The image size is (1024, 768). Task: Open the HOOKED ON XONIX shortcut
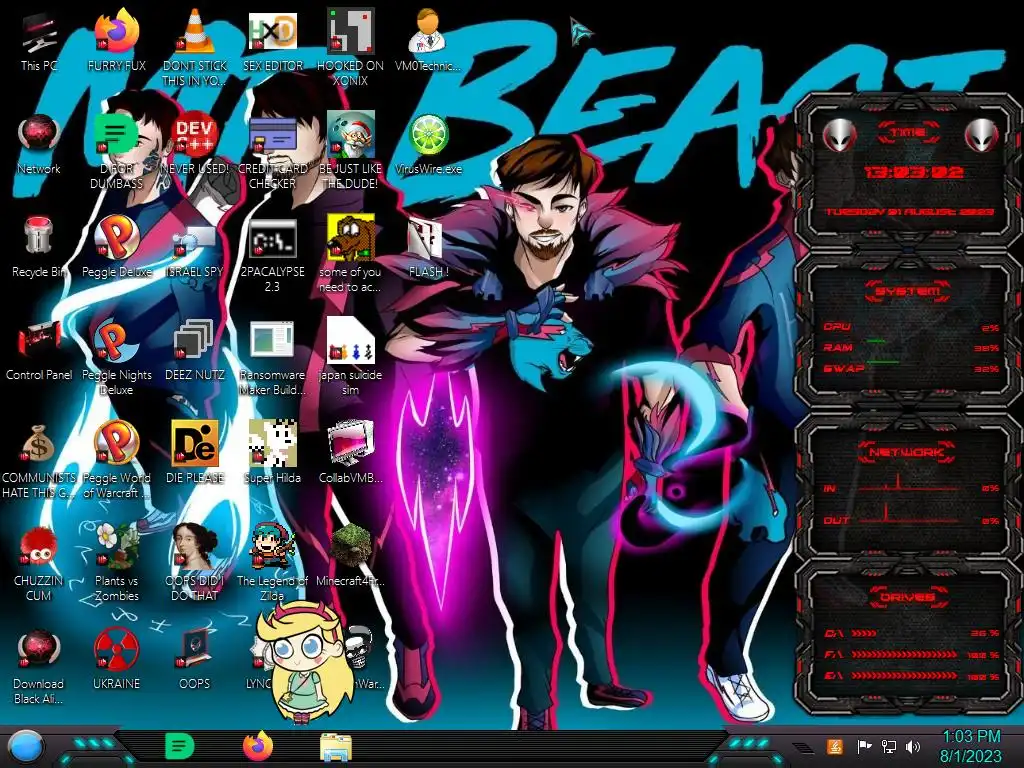click(x=350, y=31)
